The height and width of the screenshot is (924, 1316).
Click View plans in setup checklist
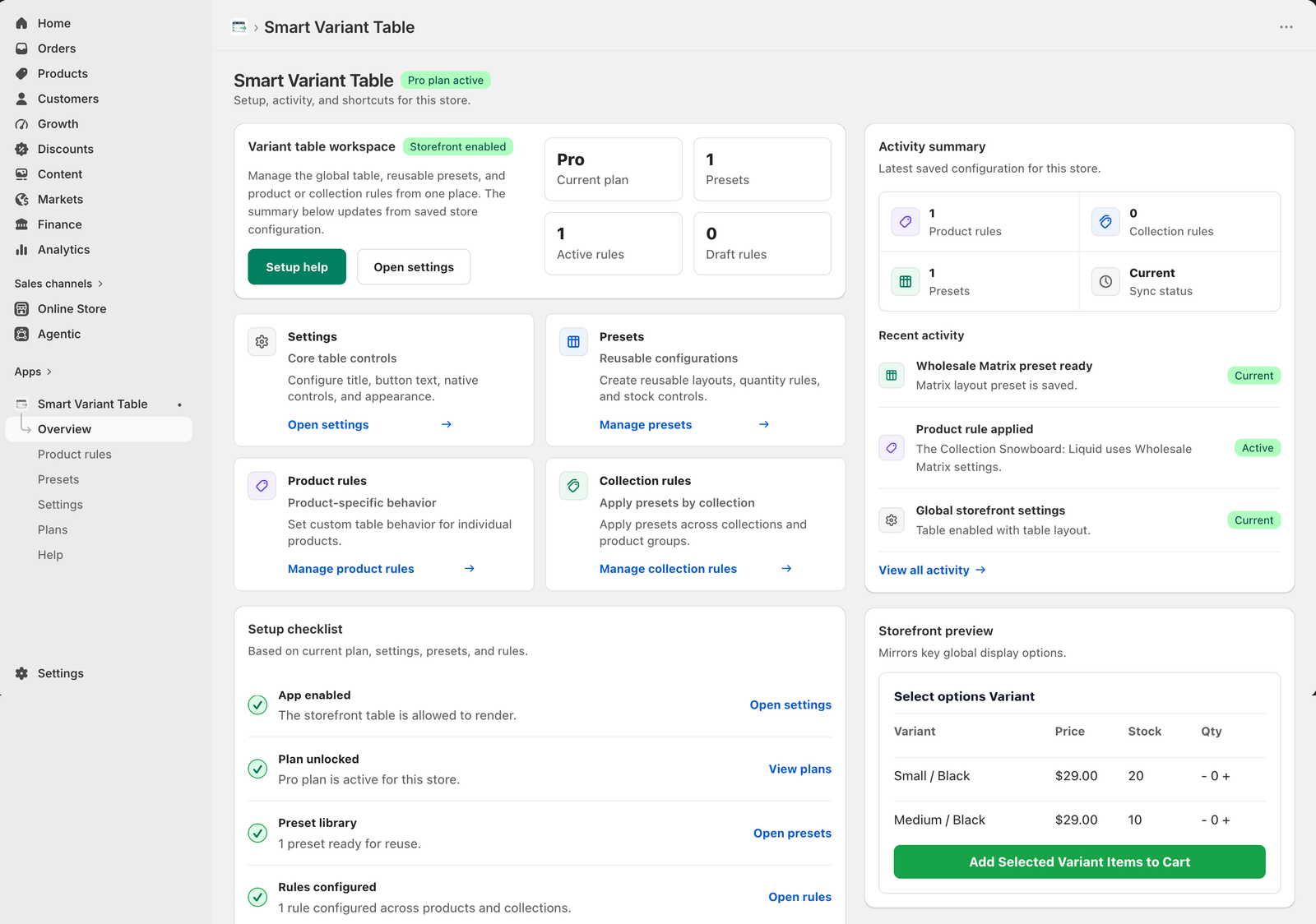tap(800, 769)
